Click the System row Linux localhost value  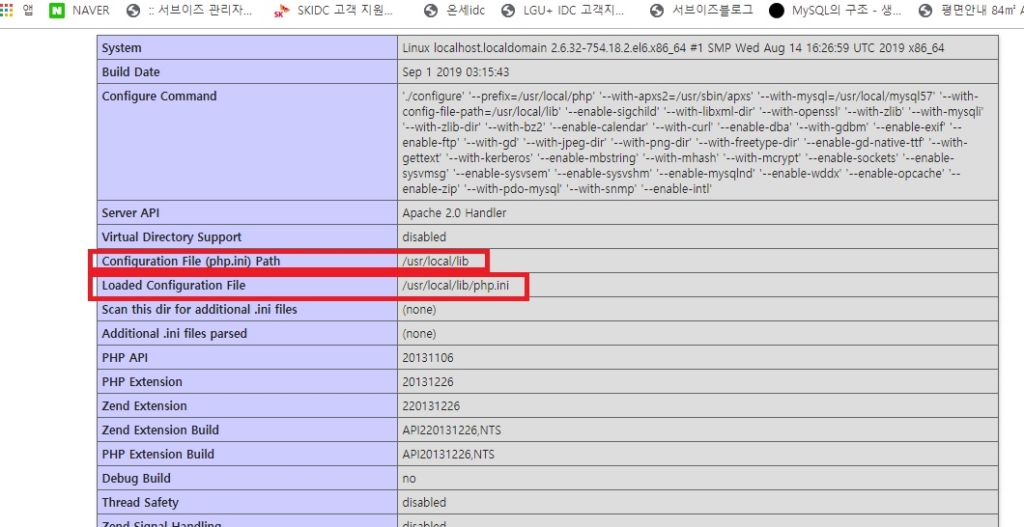click(x=672, y=48)
